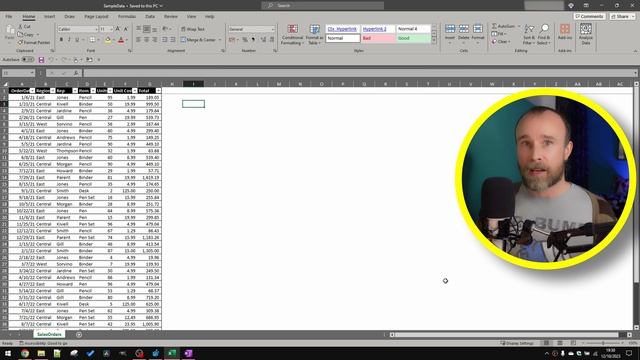This screenshot has height=360, width=640.
Task: Save the workbook via quick access toolbar
Action: point(41,60)
